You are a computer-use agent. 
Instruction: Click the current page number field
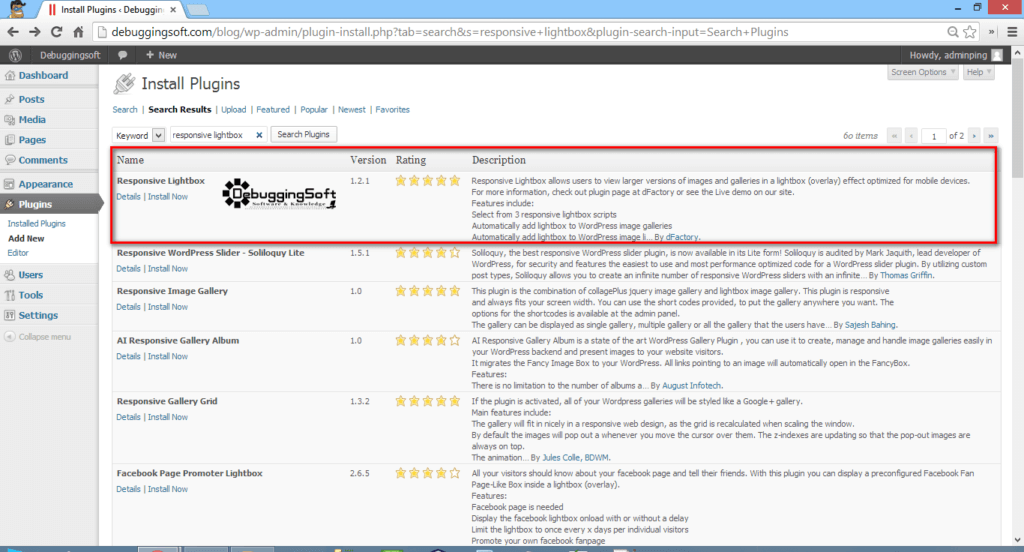coord(934,136)
